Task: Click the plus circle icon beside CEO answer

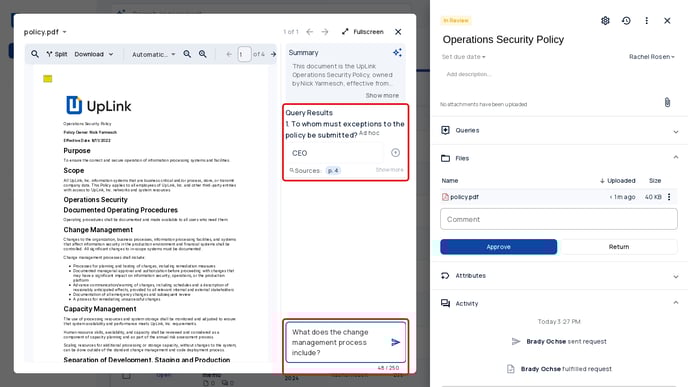Action: tap(395, 153)
